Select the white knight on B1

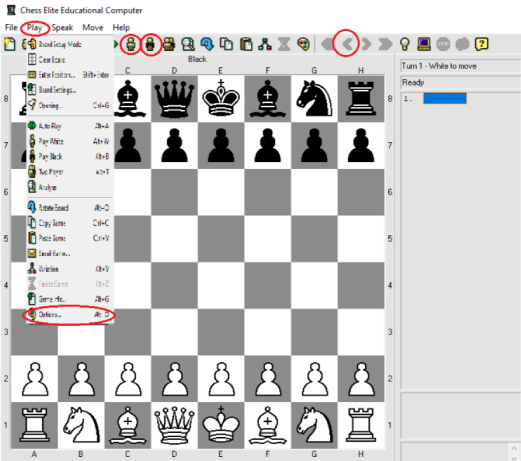[81, 426]
